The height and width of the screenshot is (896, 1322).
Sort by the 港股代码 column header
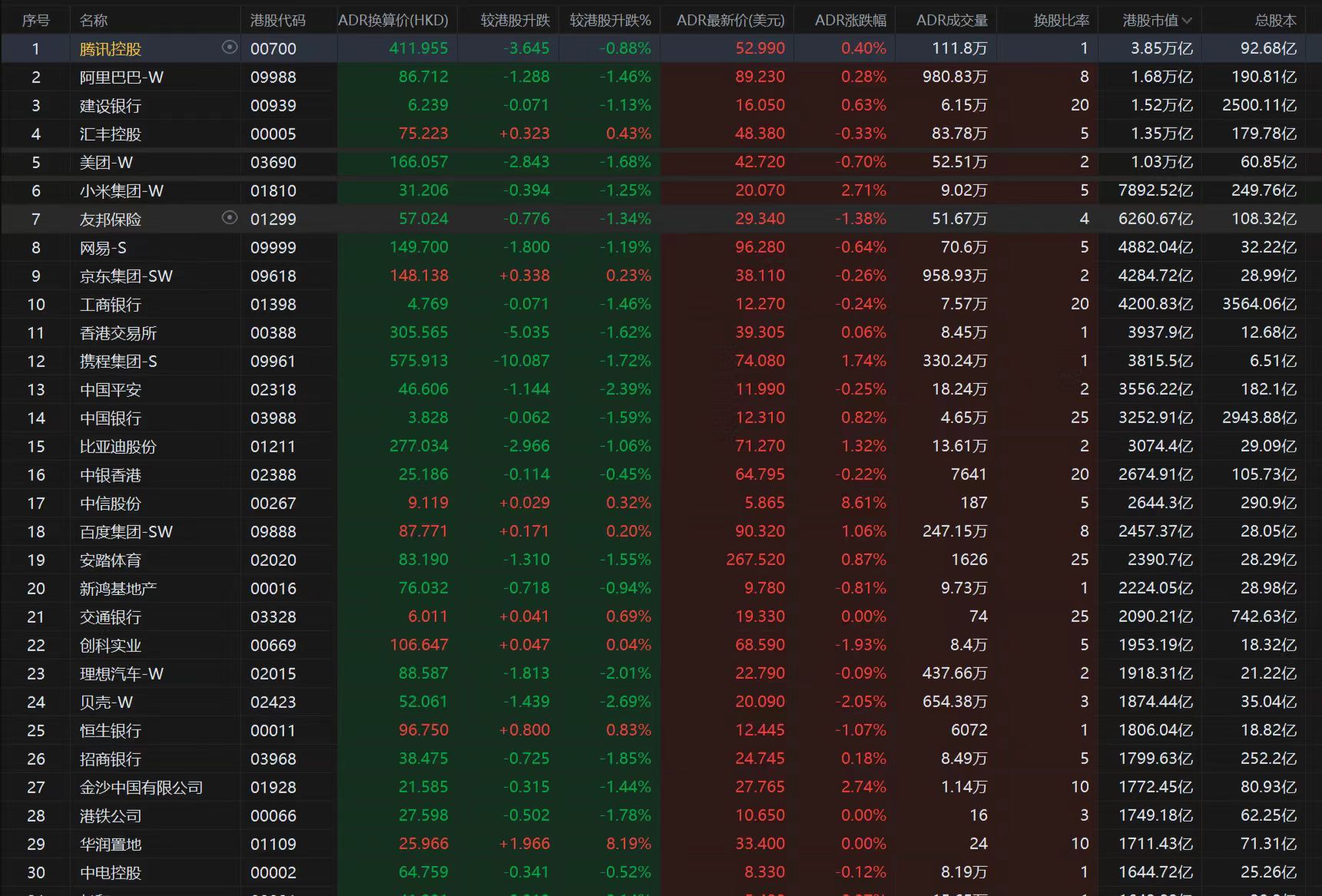(277, 21)
